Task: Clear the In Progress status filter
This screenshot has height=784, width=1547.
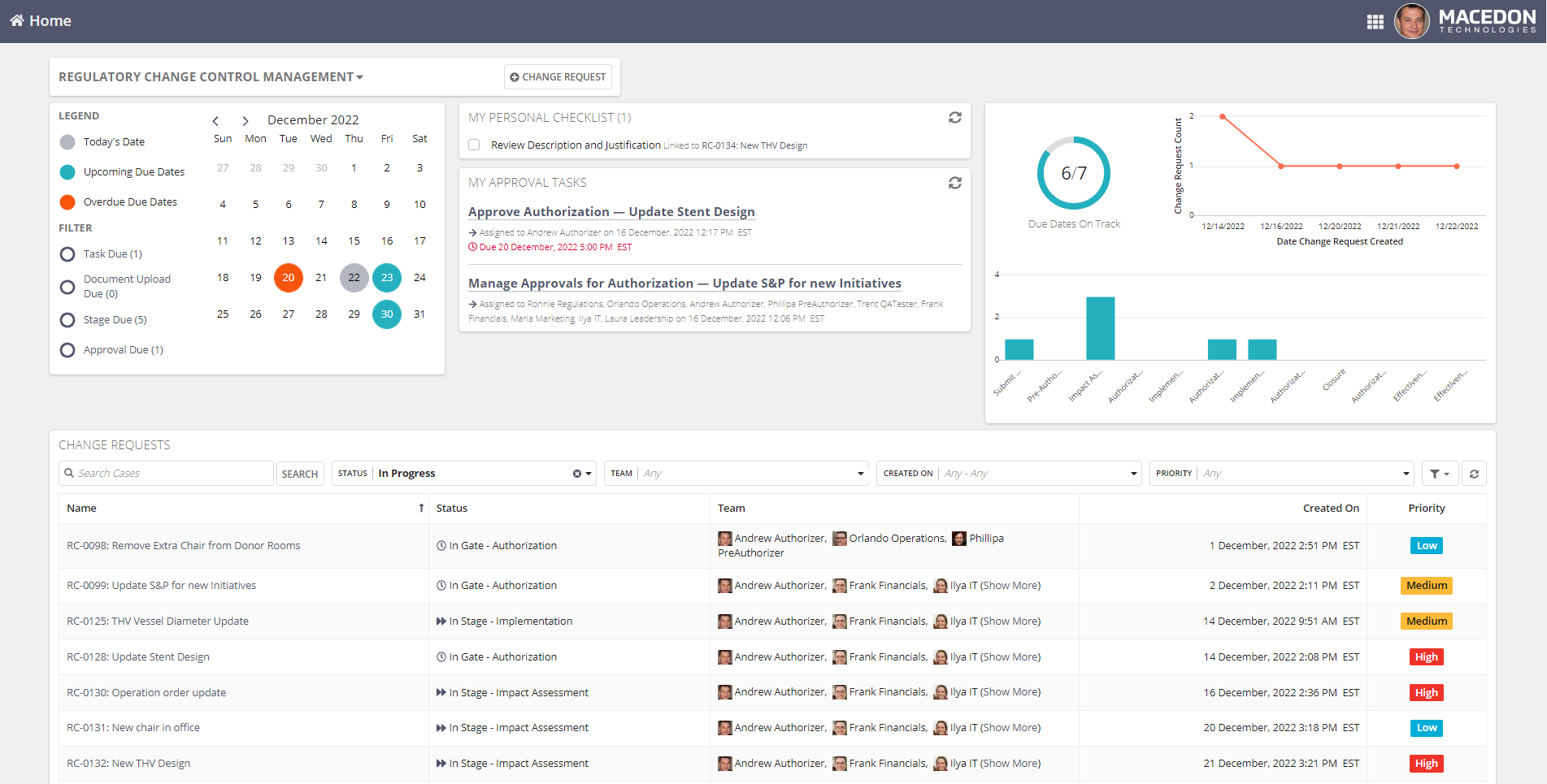Action: [576, 474]
